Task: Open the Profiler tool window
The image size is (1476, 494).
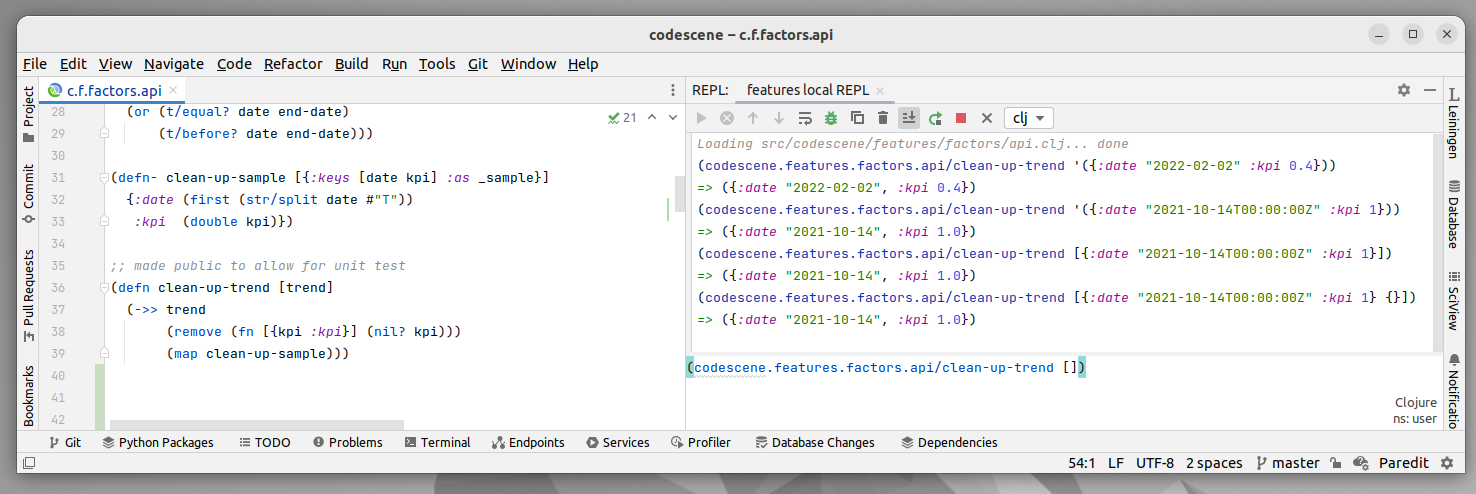Action: click(700, 442)
